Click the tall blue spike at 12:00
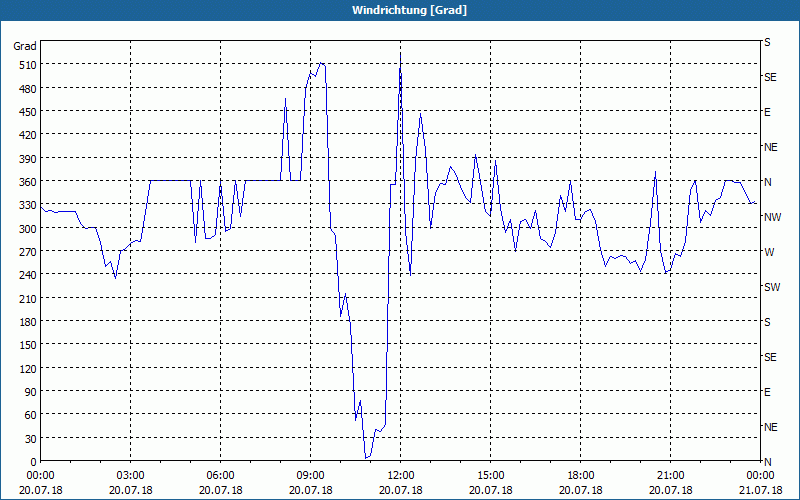The width and height of the screenshot is (800, 500). pyautogui.click(x=401, y=54)
